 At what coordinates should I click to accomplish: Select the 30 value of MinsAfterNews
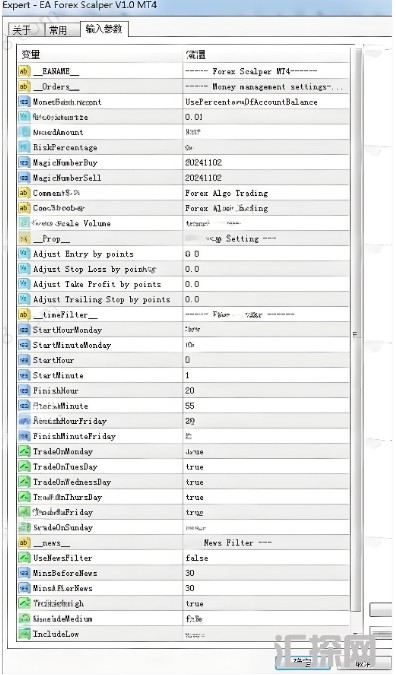tap(266, 588)
